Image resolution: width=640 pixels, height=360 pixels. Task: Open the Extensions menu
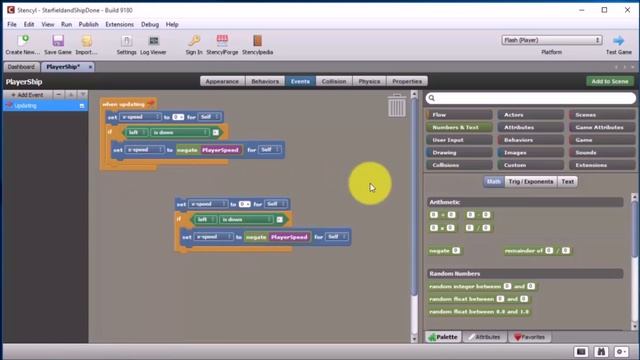(120, 24)
